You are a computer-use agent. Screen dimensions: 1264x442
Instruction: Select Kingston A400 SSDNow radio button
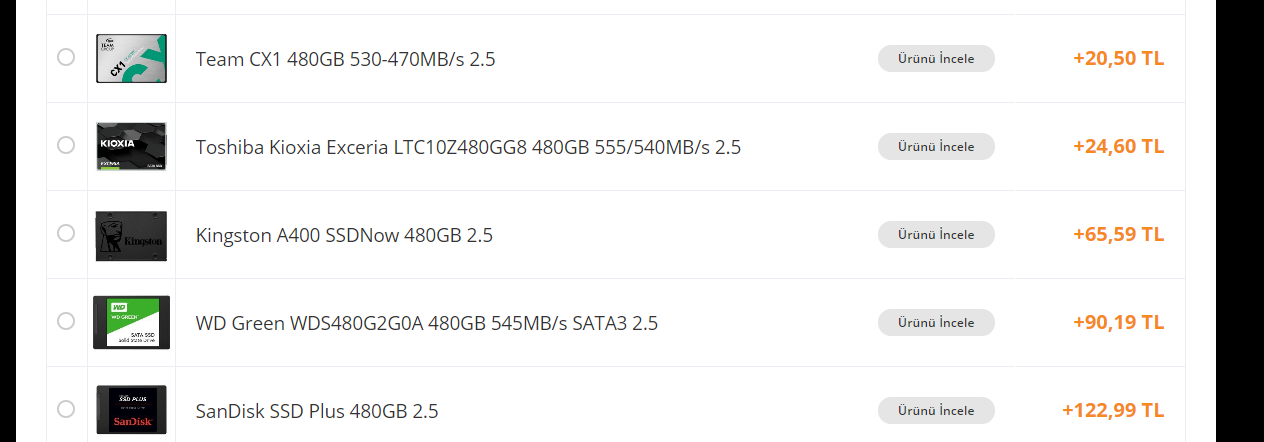coord(66,233)
